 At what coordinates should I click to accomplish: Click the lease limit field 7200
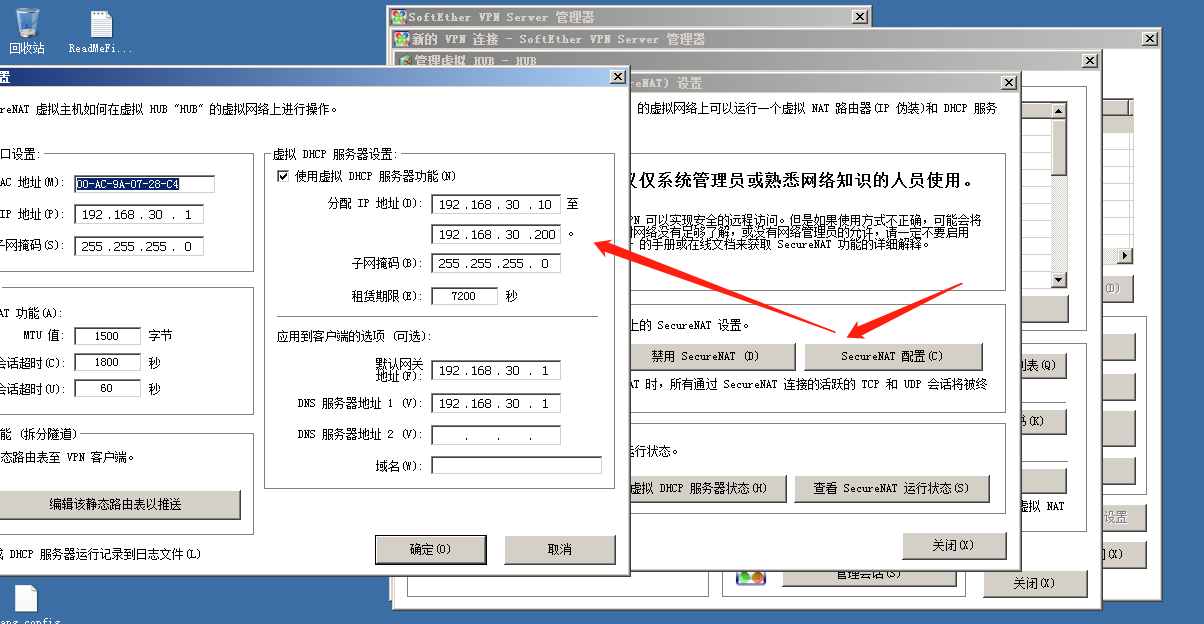(465, 296)
